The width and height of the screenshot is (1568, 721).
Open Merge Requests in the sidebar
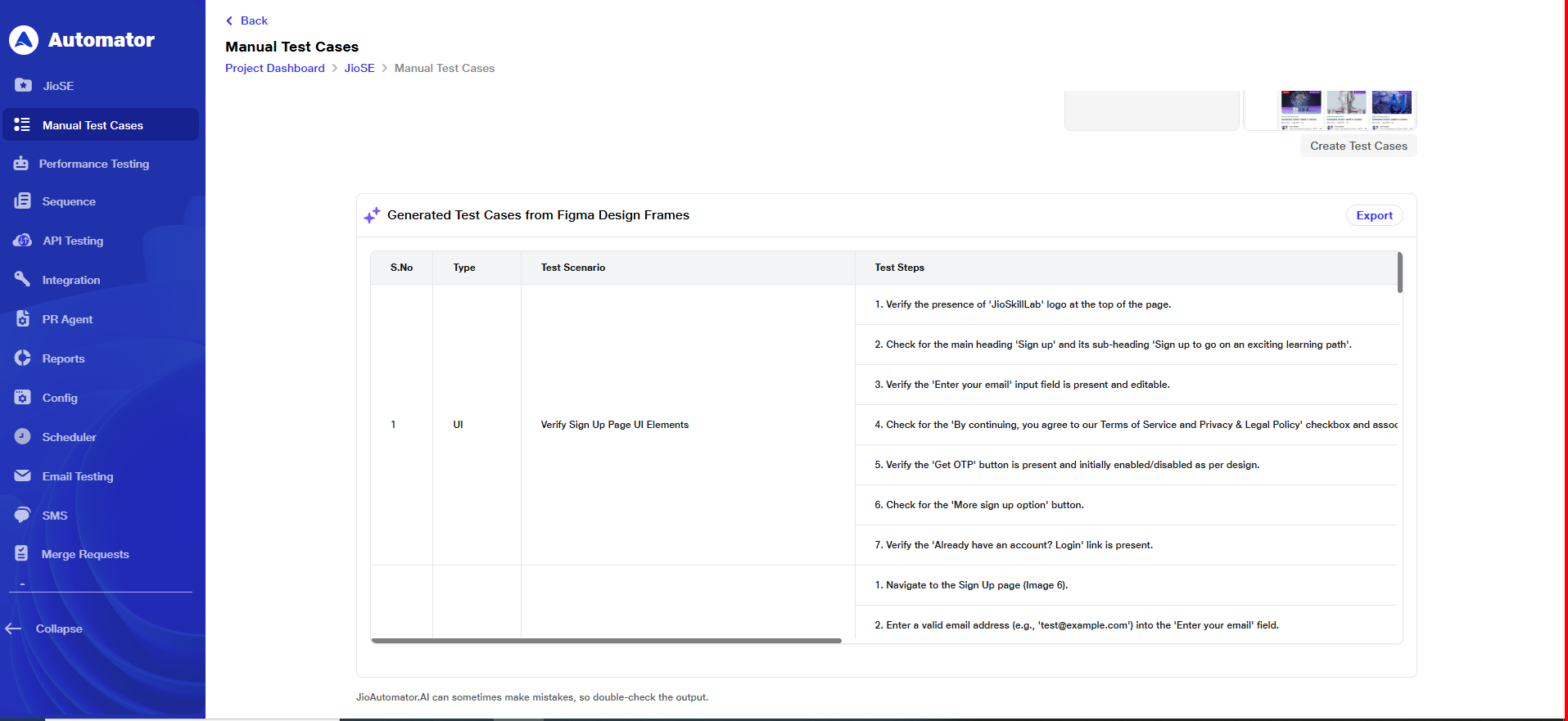tap(85, 554)
